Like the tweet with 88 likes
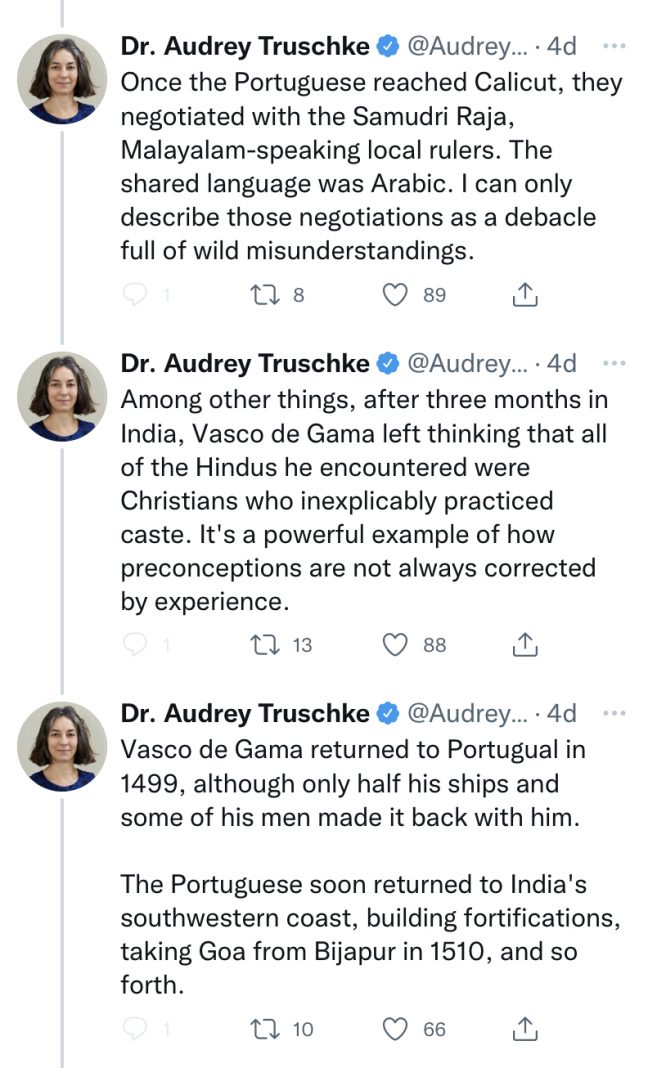 pos(395,645)
